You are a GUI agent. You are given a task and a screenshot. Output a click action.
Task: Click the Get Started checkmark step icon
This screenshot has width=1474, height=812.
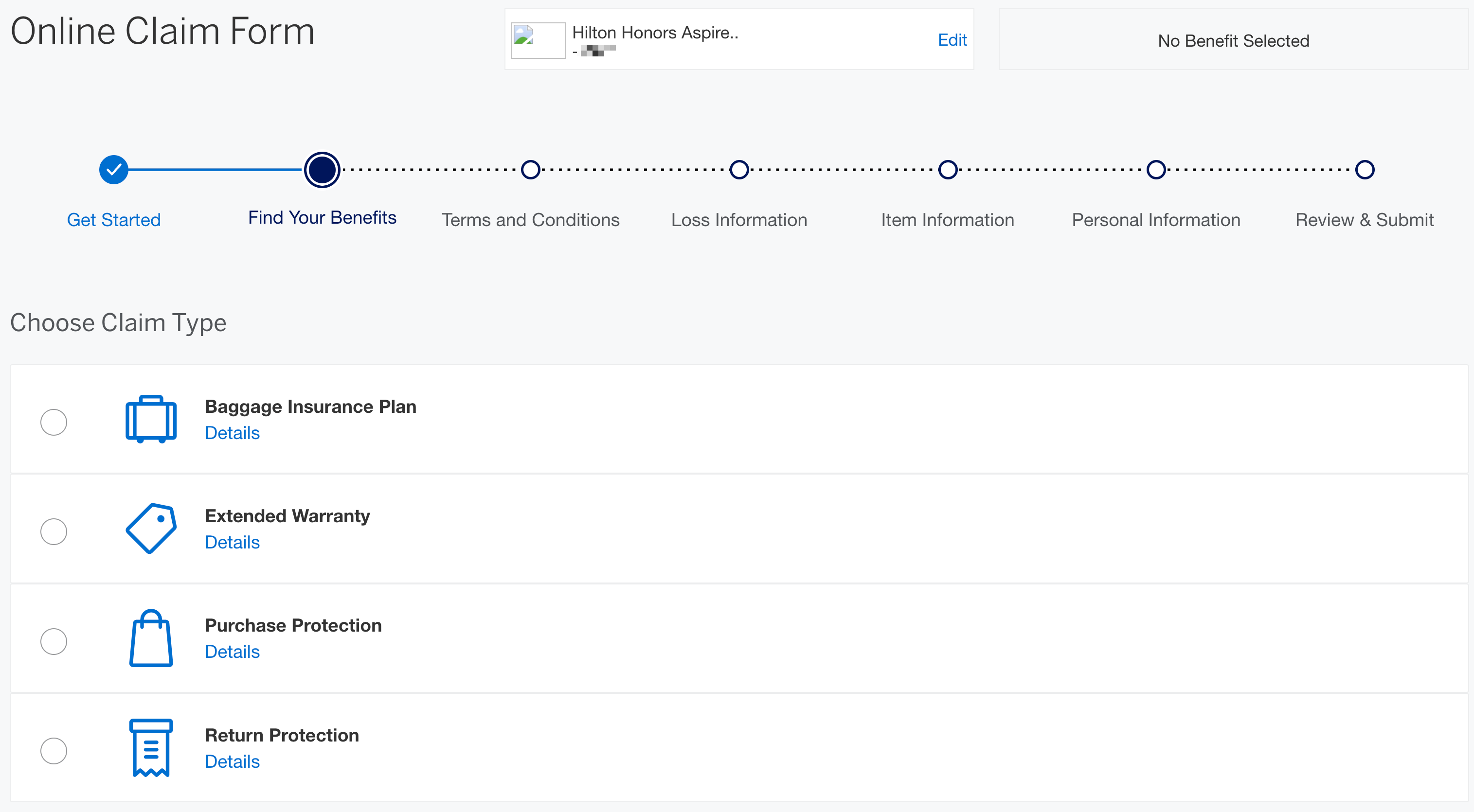tap(114, 170)
